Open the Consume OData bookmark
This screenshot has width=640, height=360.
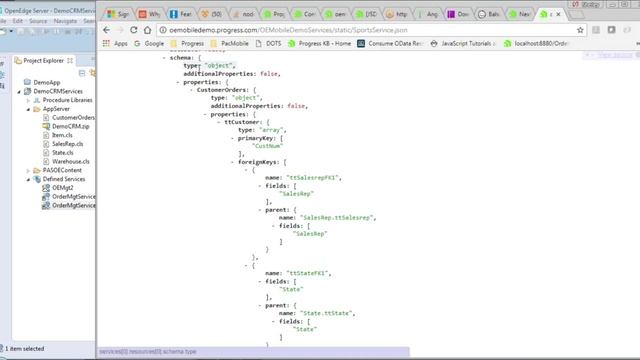pos(390,43)
